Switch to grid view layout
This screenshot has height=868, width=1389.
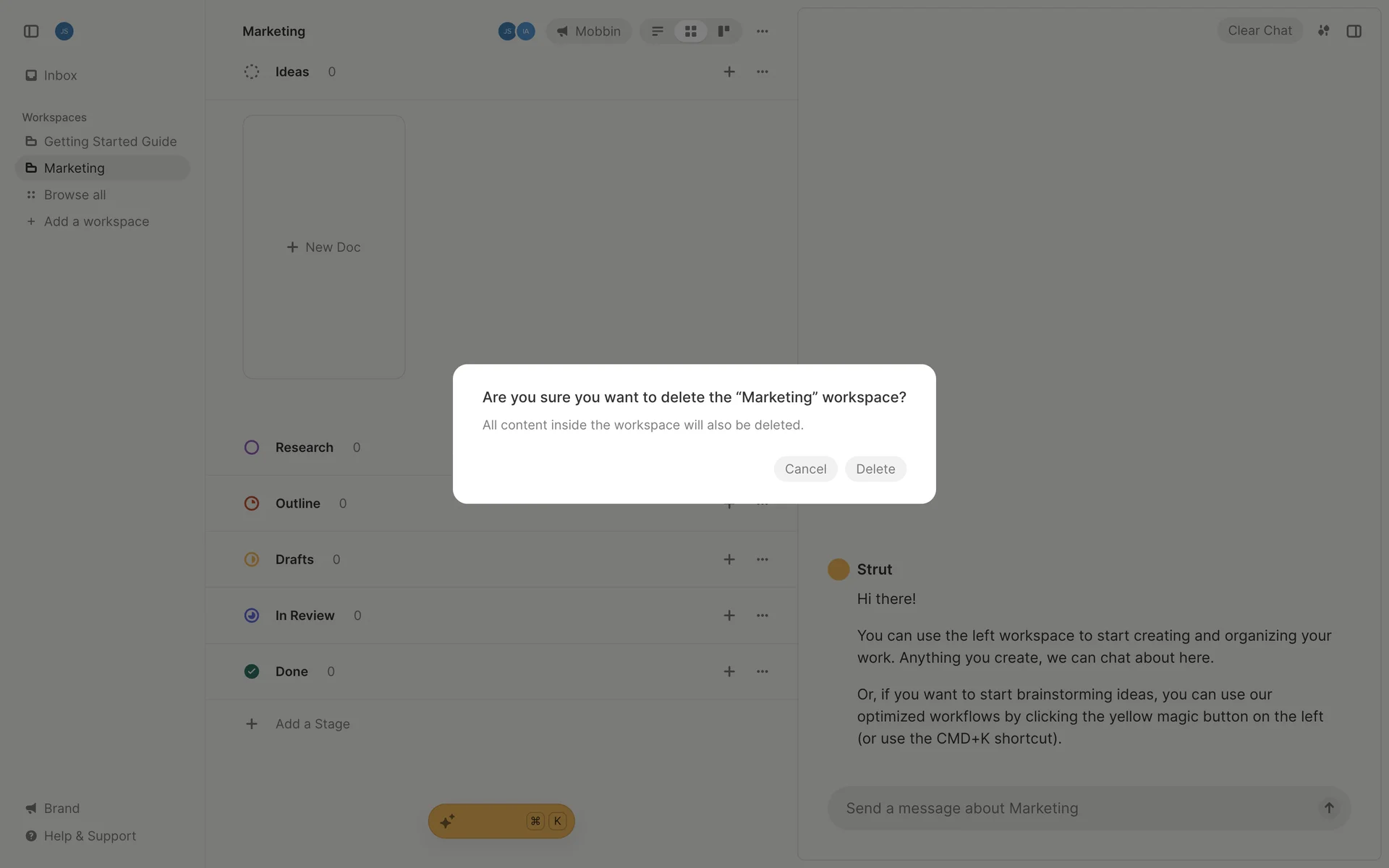point(691,31)
